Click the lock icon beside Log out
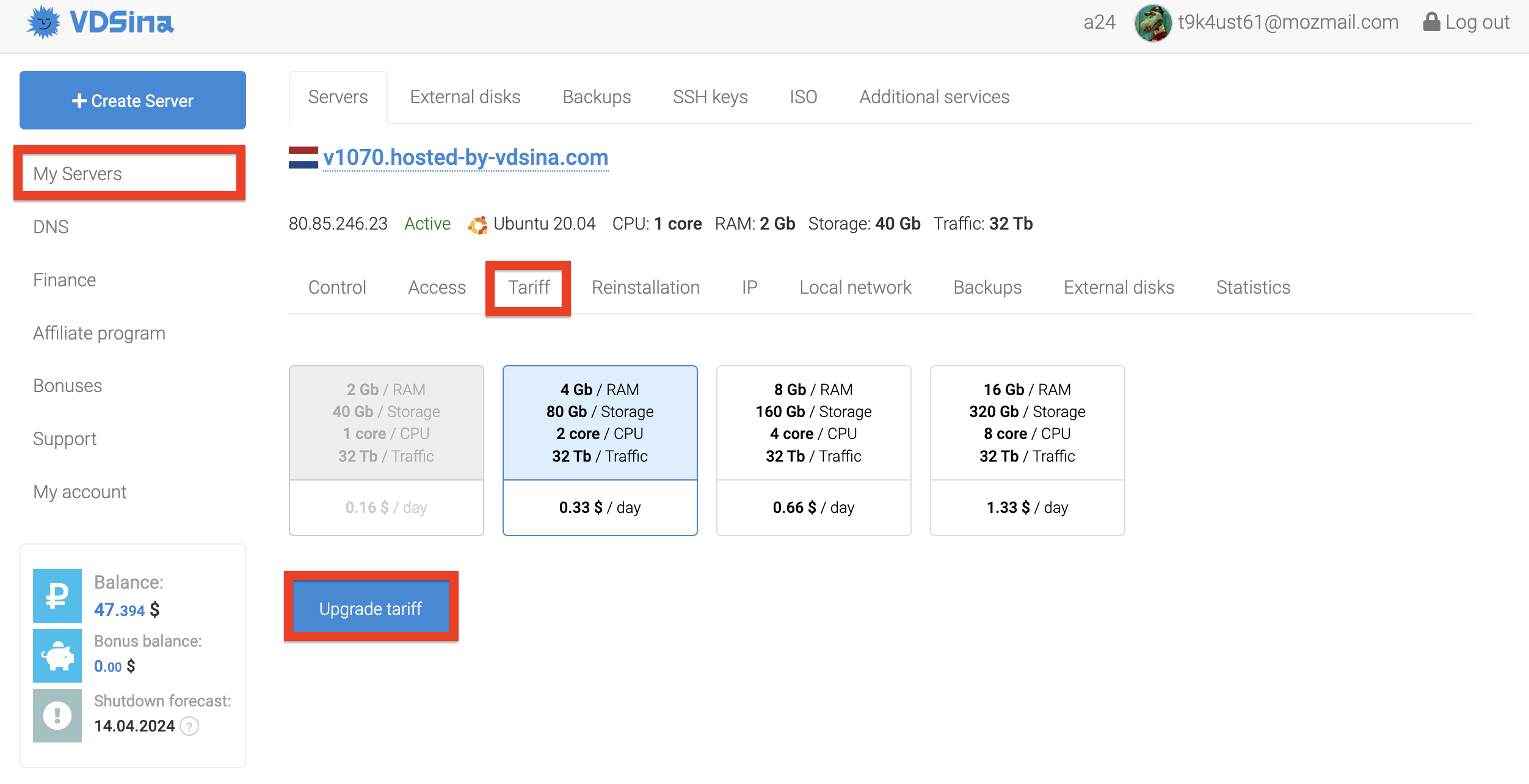Viewport: 1529px width, 784px height. click(1431, 22)
